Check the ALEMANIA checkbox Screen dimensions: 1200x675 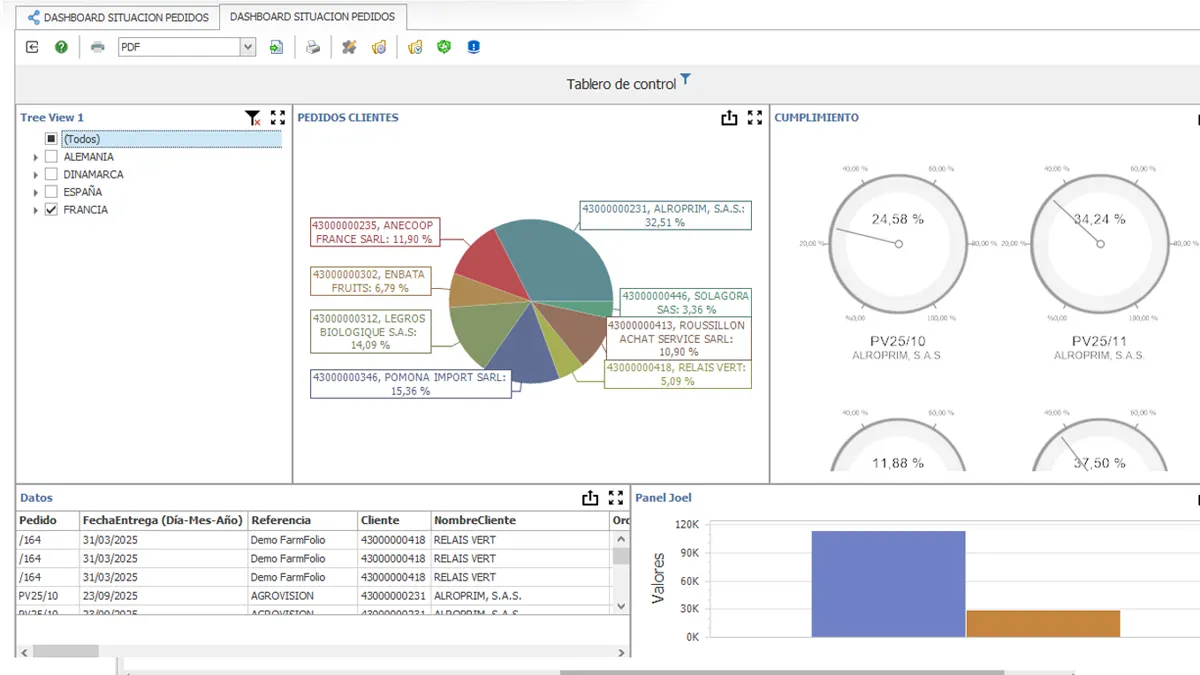pyautogui.click(x=51, y=157)
